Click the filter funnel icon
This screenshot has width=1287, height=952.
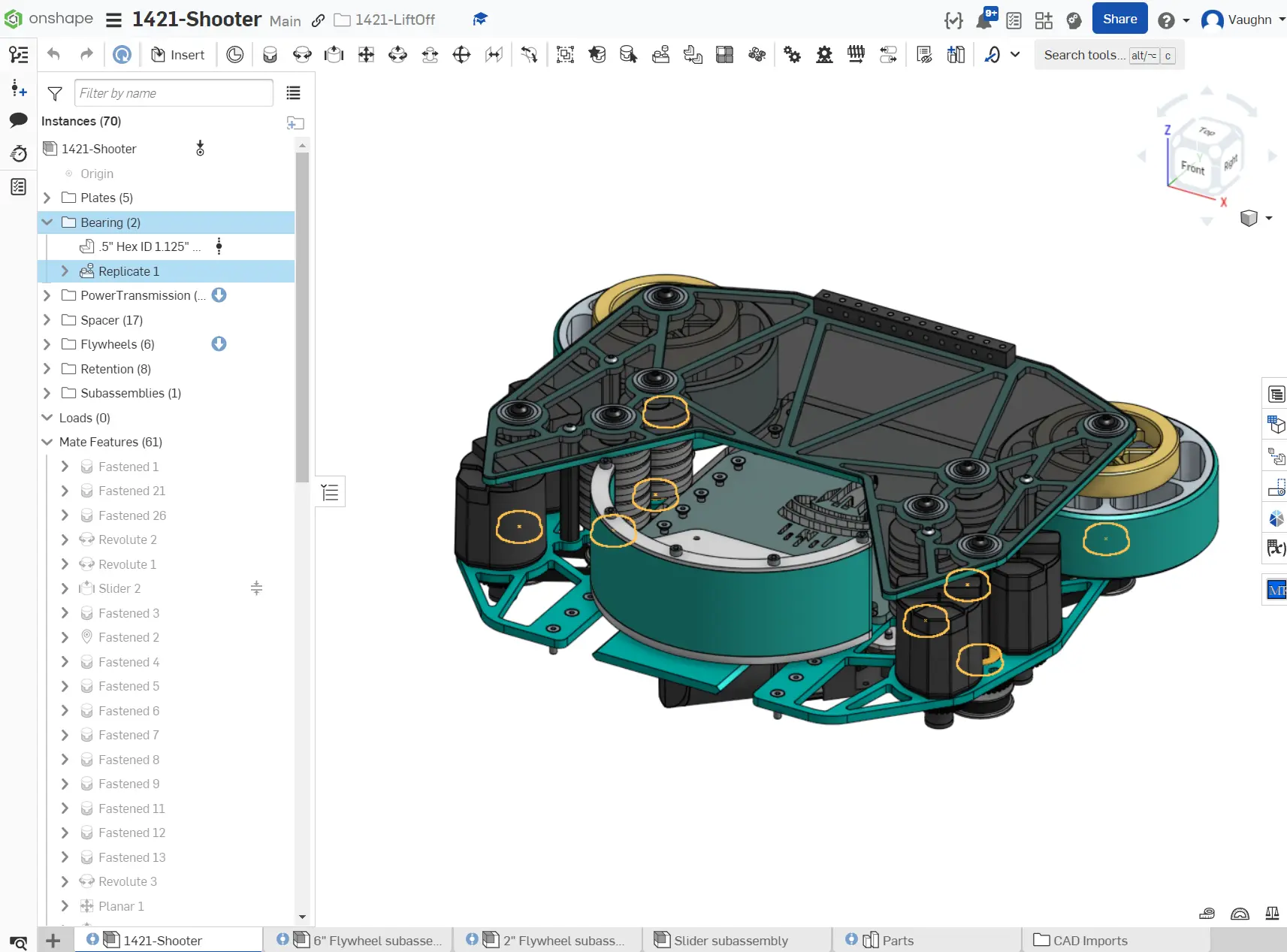55,93
